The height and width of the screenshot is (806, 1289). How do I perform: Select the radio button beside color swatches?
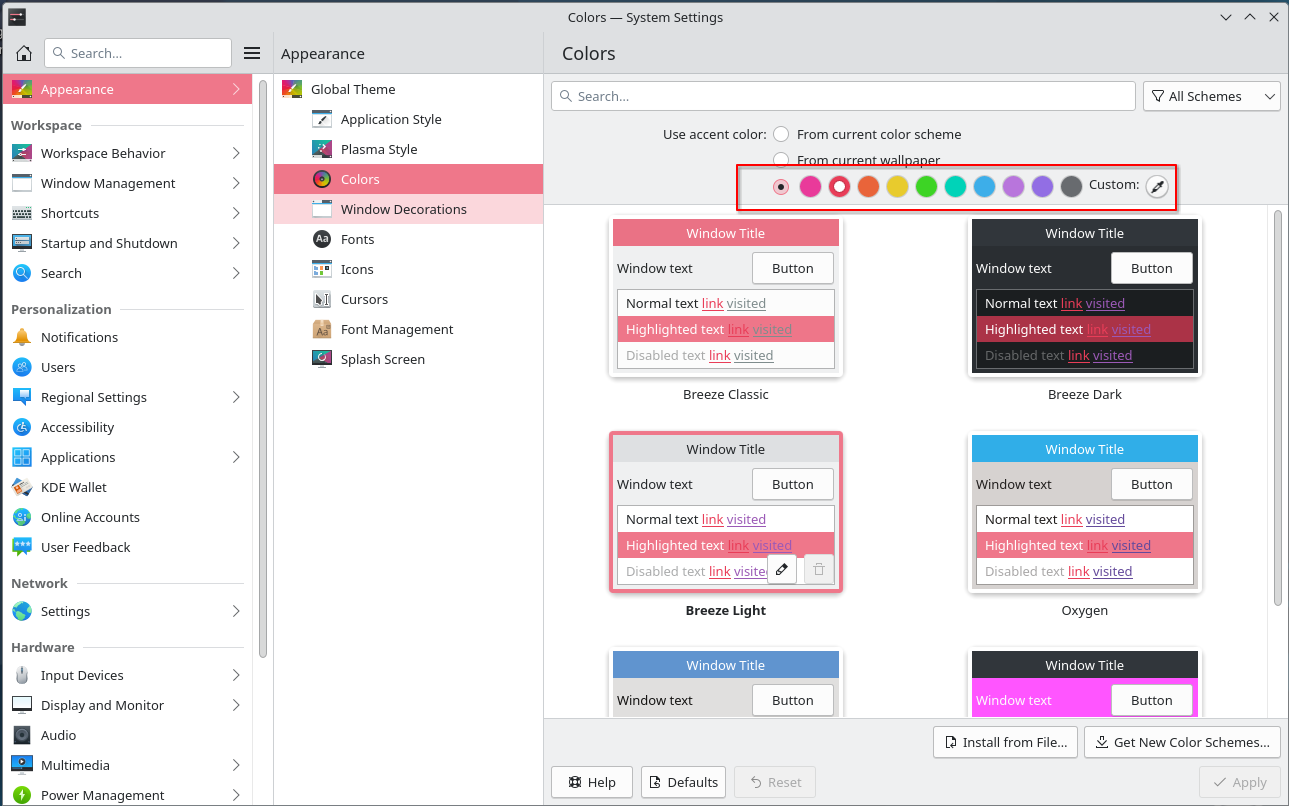pos(781,186)
